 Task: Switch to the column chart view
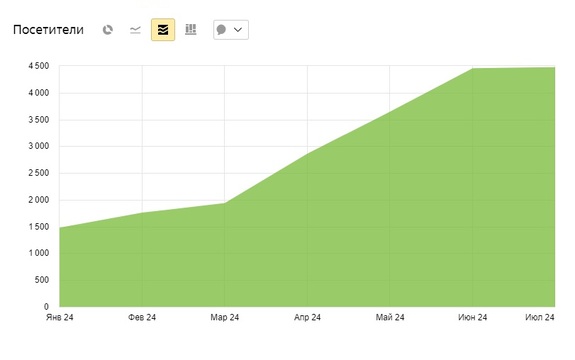(x=191, y=30)
